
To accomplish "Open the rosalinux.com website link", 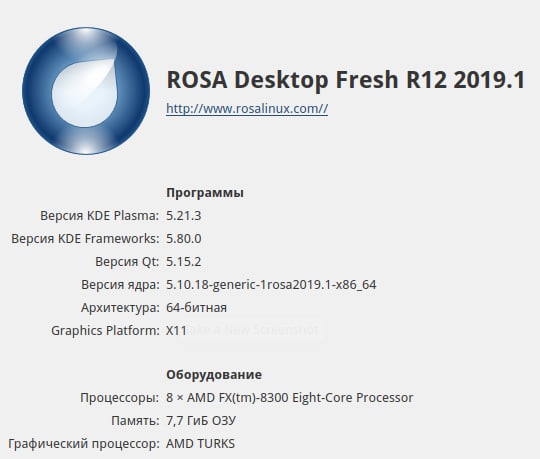I will point(247,109).
